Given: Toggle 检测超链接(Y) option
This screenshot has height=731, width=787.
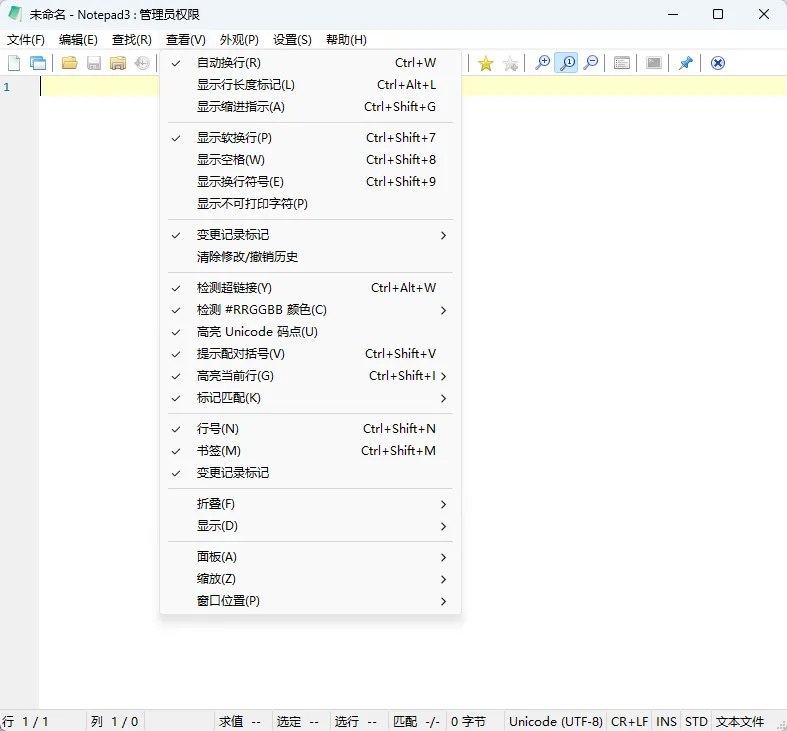Looking at the screenshot, I should [310, 288].
